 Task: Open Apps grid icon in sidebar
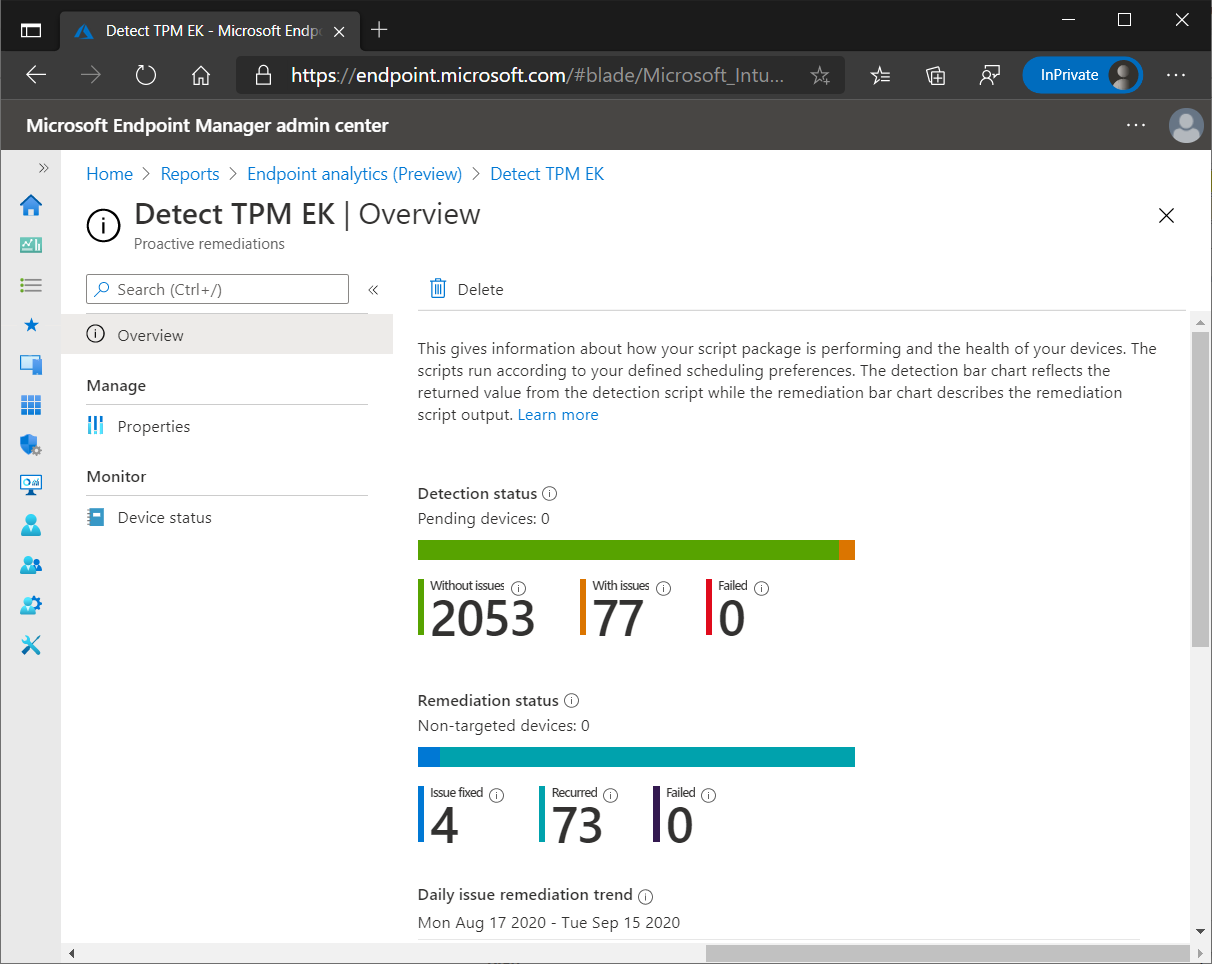click(x=31, y=405)
